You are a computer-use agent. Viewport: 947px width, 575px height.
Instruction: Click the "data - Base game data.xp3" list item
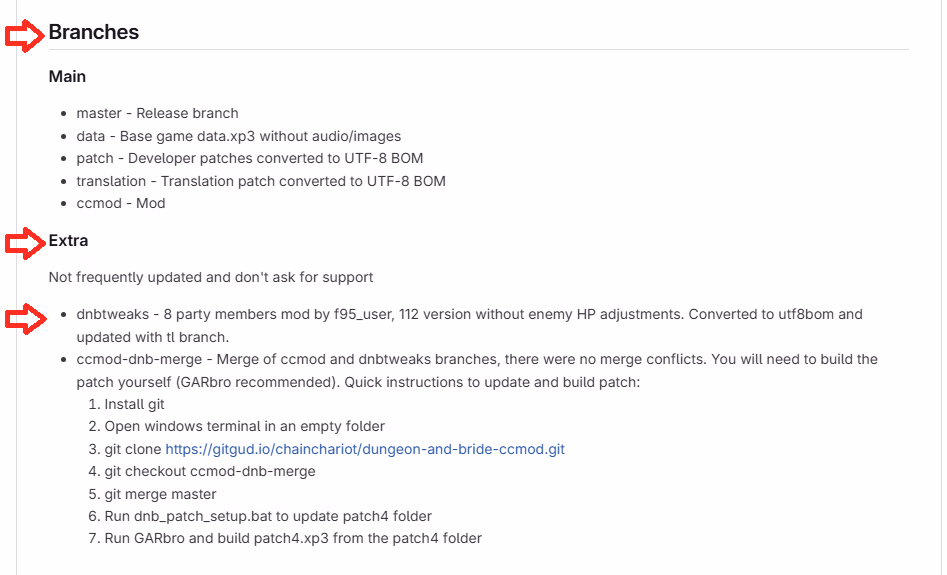[x=238, y=136]
